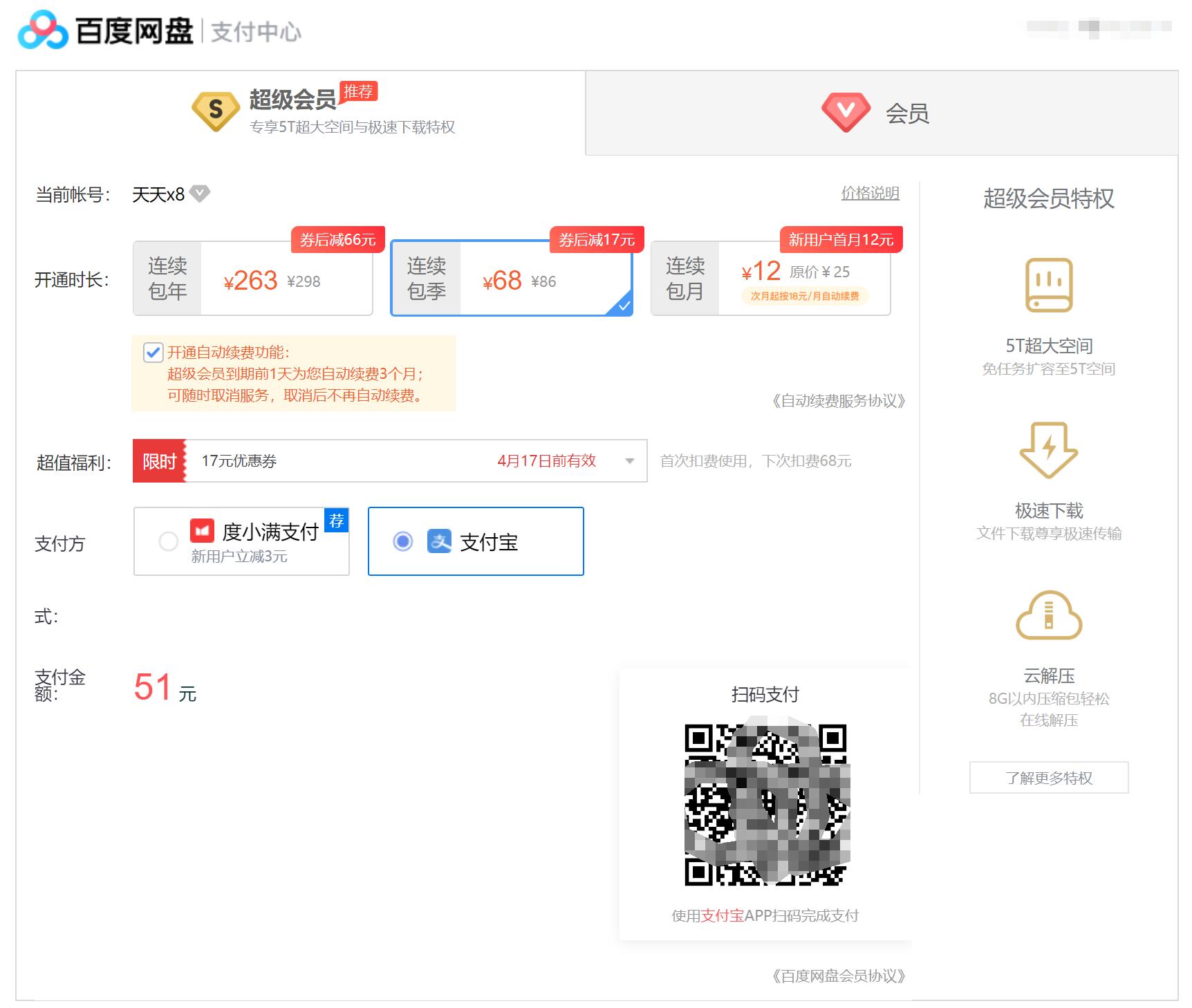Click the 极速下载 lightning download icon
1192x1008 pixels.
coord(1049,450)
